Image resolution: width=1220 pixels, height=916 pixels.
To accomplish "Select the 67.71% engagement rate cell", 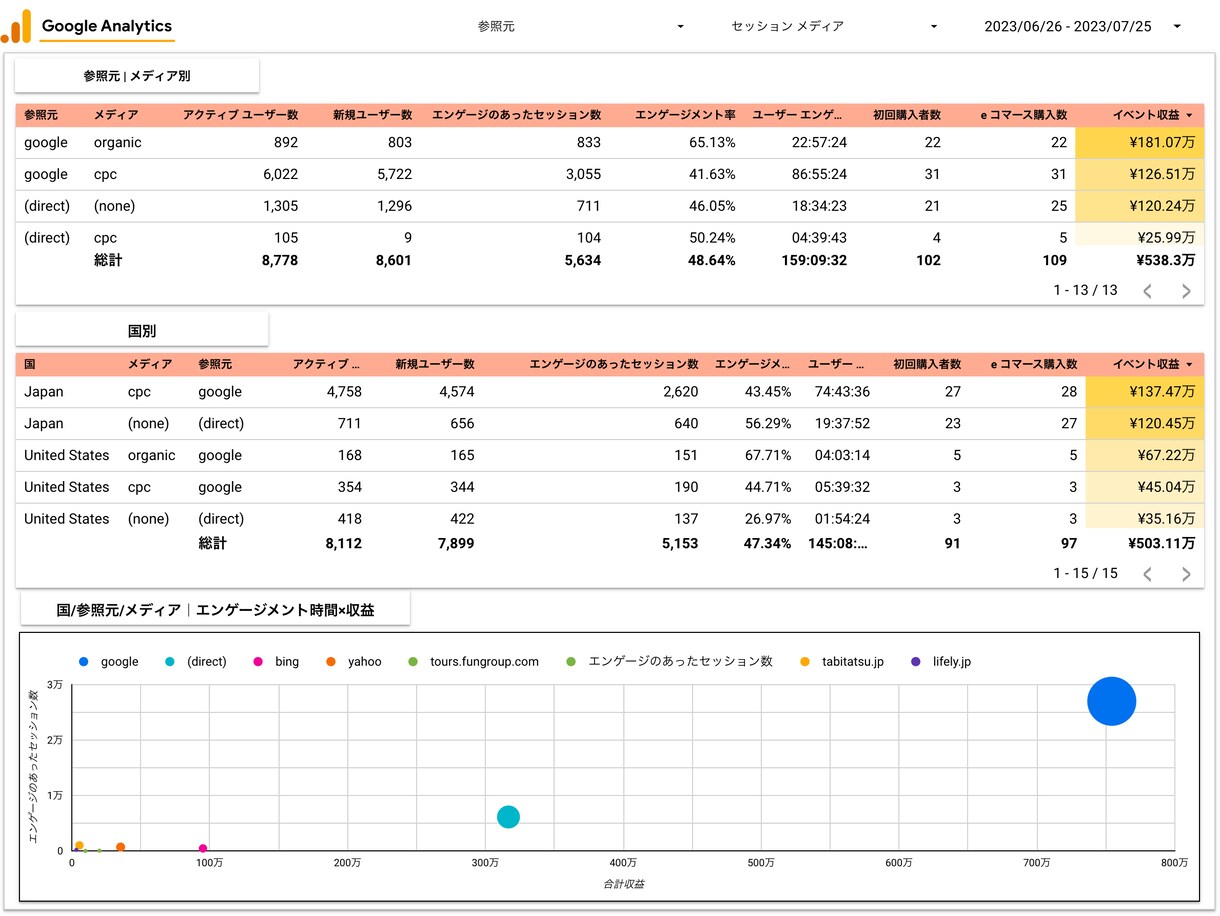I will (x=768, y=456).
